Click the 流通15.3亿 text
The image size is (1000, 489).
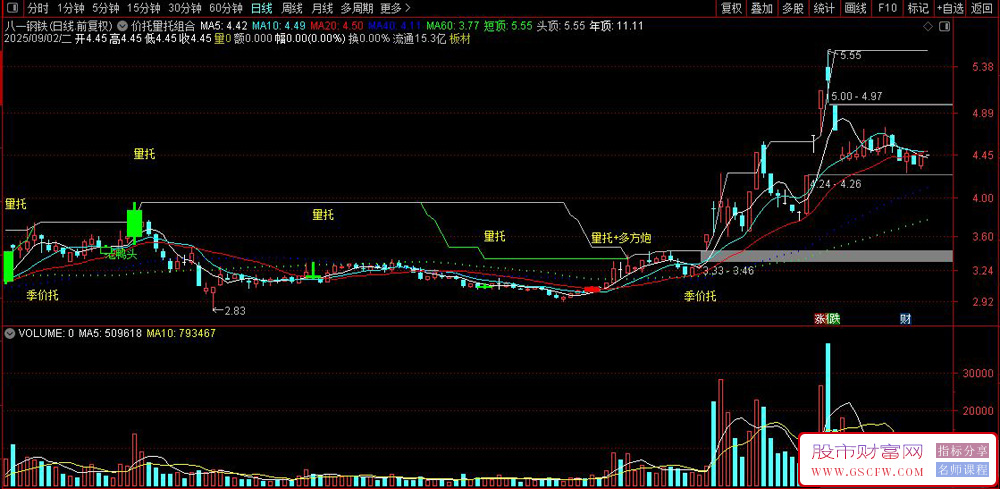pyautogui.click(x=419, y=39)
